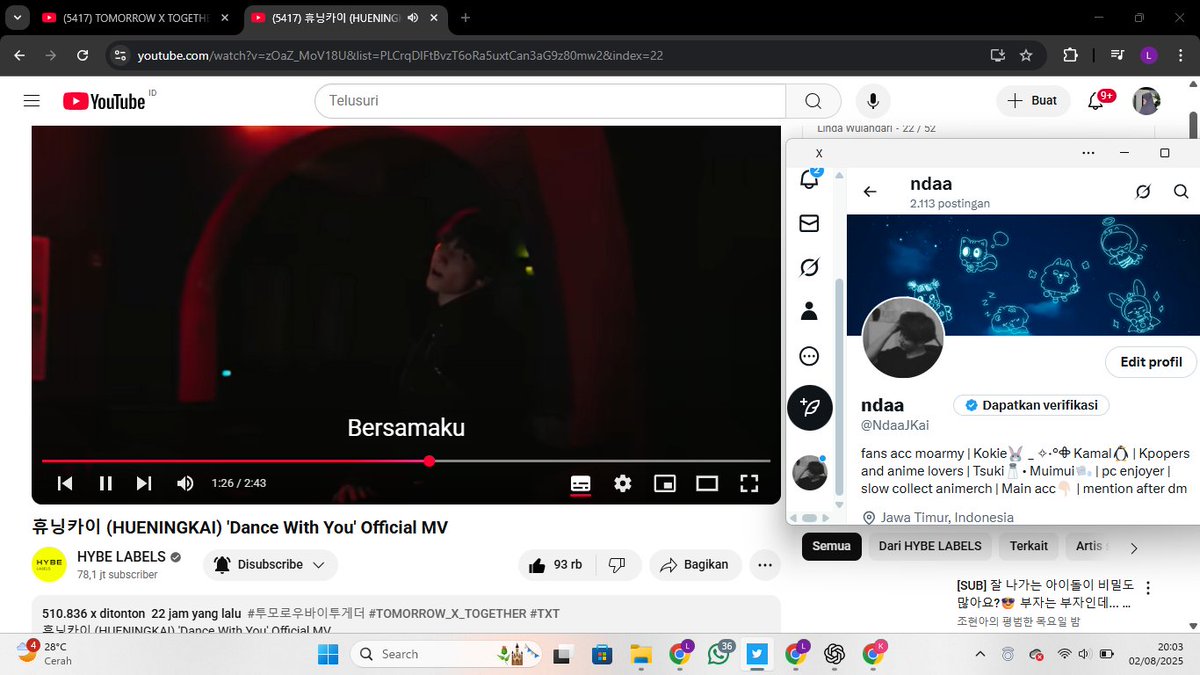Screen dimensions: 1200x675
Task: Select Dari HYBE LABELS filter chip
Action: coord(930,546)
